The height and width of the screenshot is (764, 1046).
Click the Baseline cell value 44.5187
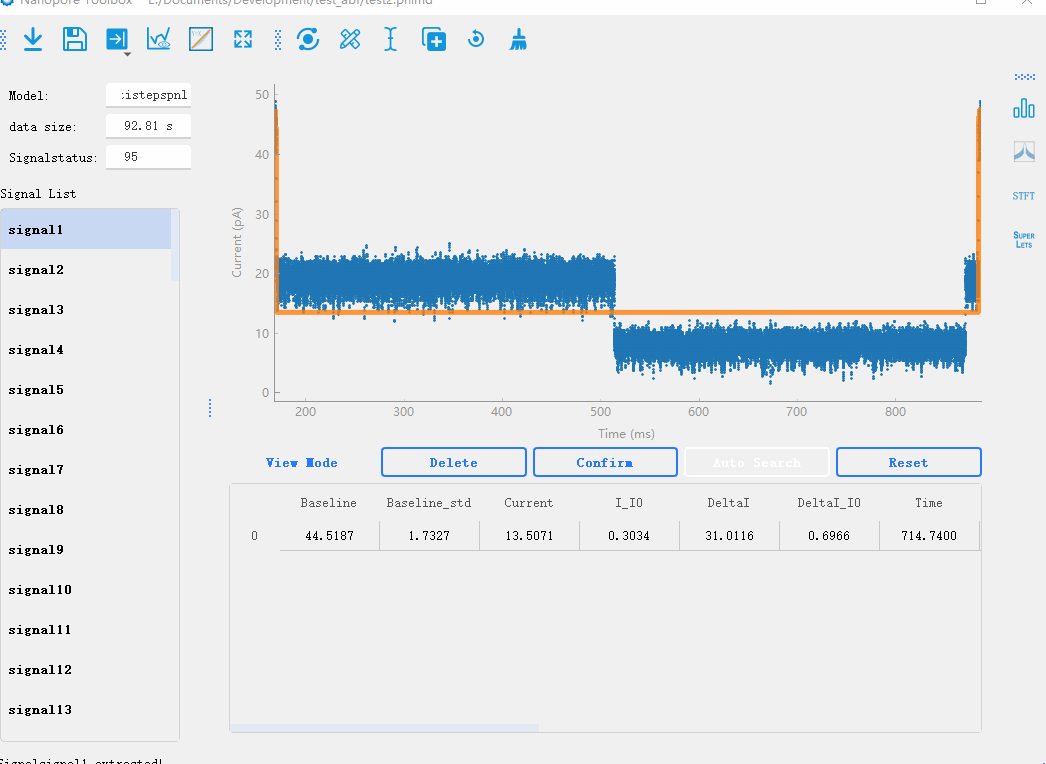pyautogui.click(x=330, y=536)
